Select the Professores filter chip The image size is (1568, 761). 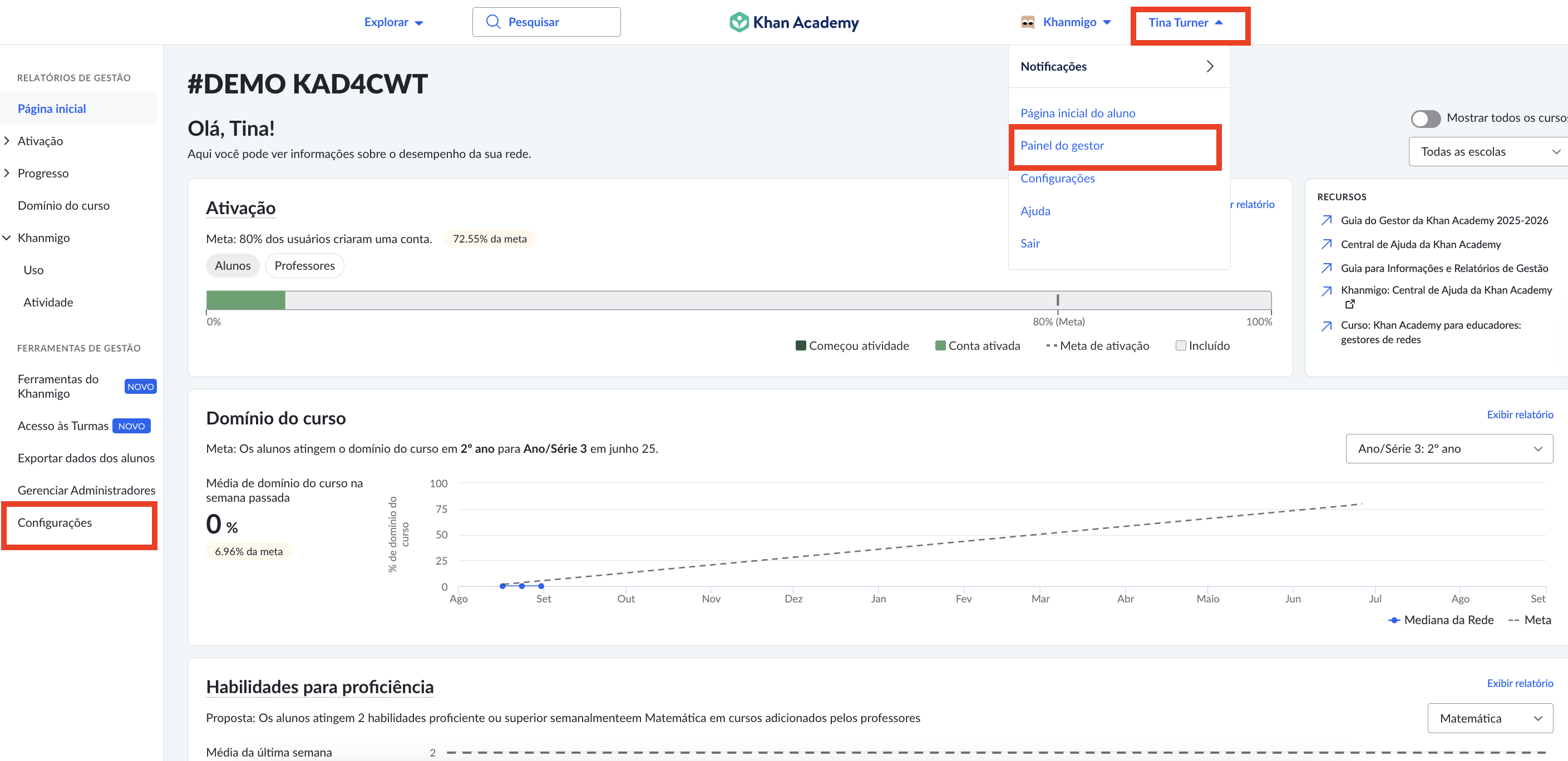click(x=304, y=266)
